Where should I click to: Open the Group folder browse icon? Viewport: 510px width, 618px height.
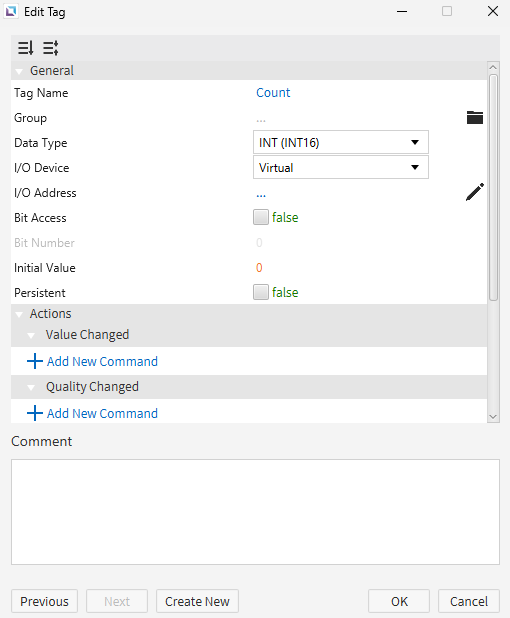tap(475, 117)
